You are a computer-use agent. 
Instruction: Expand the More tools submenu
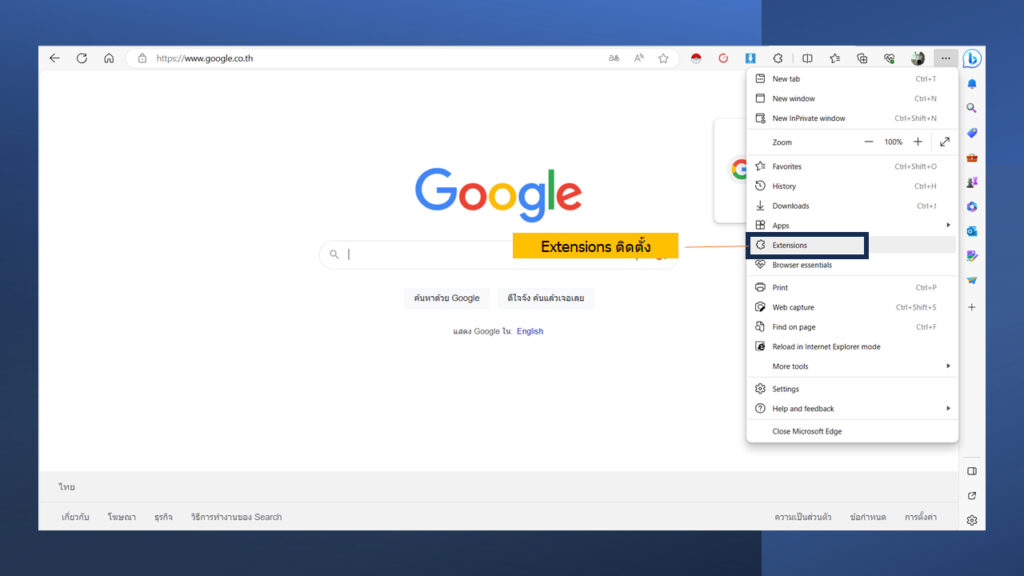pos(852,366)
